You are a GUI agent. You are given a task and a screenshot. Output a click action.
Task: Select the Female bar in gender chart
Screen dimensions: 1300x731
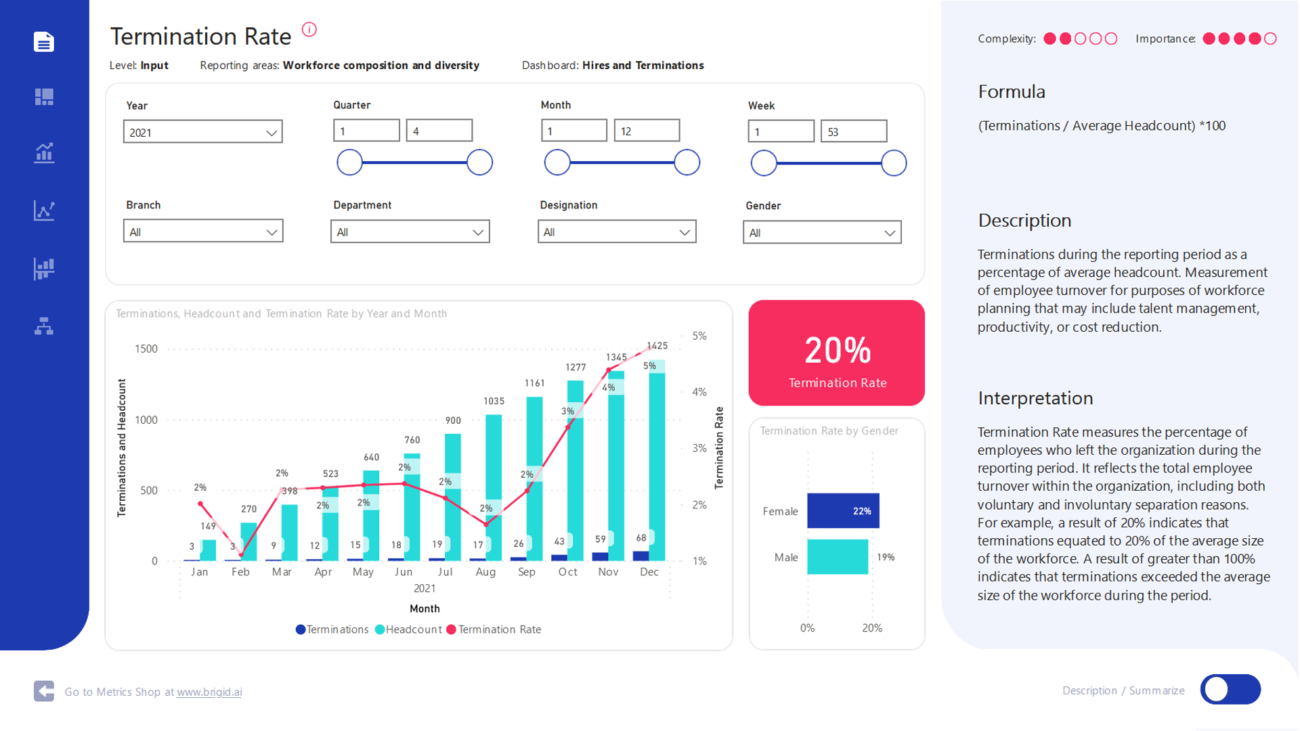pyautogui.click(x=843, y=511)
